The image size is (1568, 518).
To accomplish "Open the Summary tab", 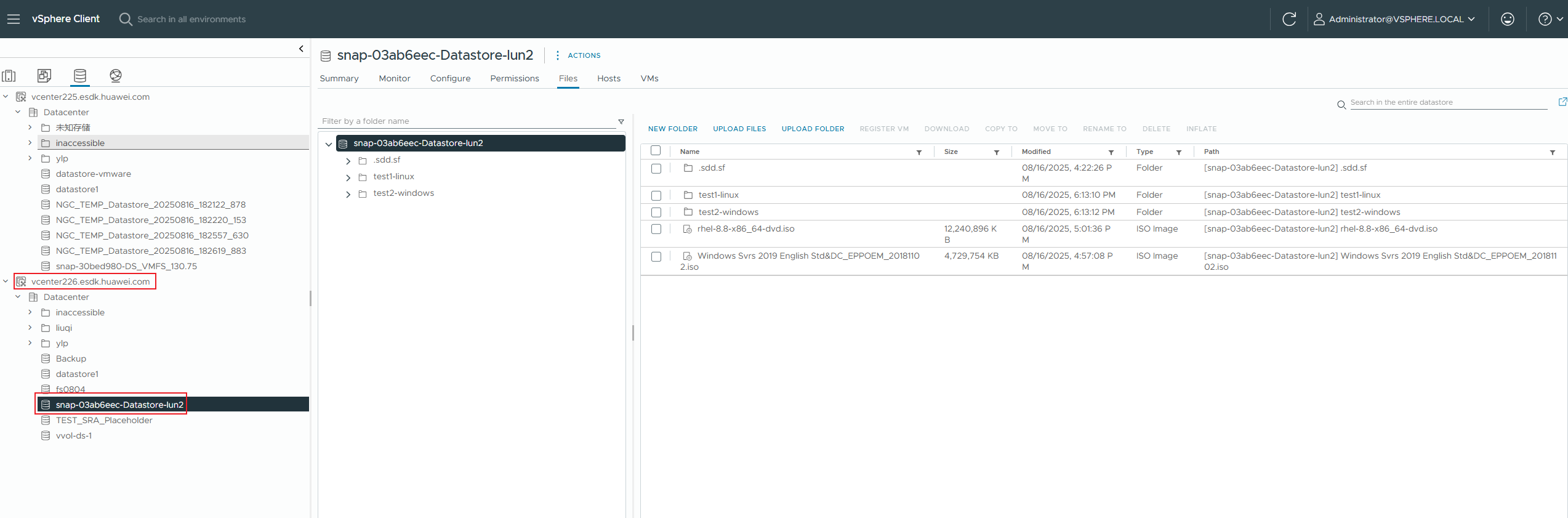I will pyautogui.click(x=339, y=78).
